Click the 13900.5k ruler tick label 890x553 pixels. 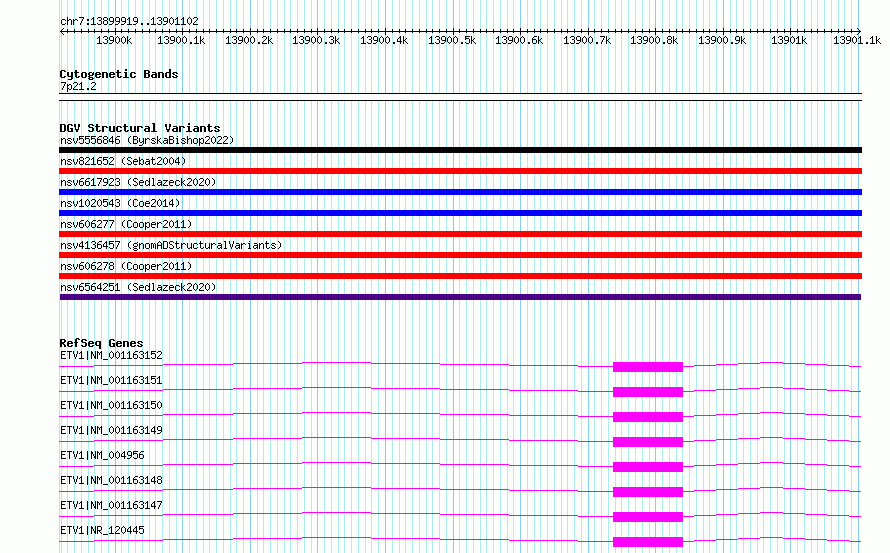pyautogui.click(x=452, y=40)
